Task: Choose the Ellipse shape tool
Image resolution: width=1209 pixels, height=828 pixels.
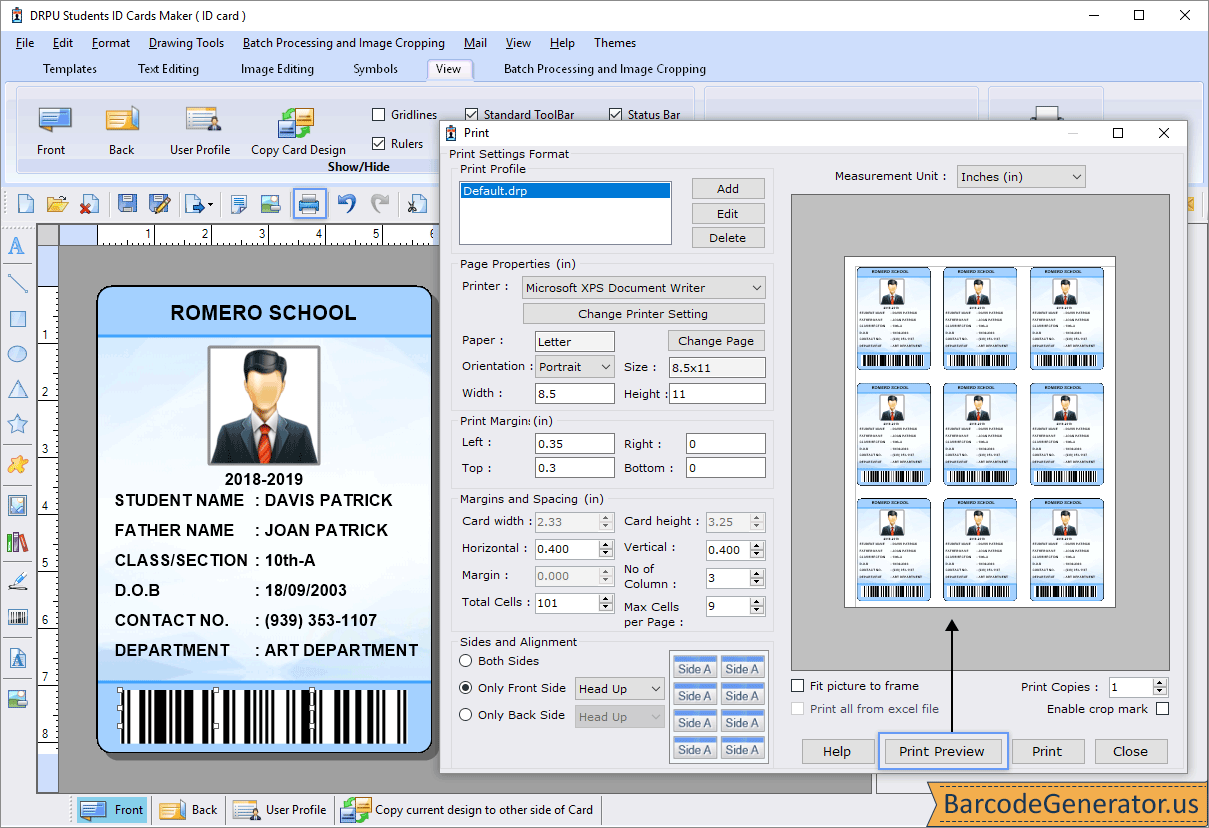Action: click(x=17, y=353)
